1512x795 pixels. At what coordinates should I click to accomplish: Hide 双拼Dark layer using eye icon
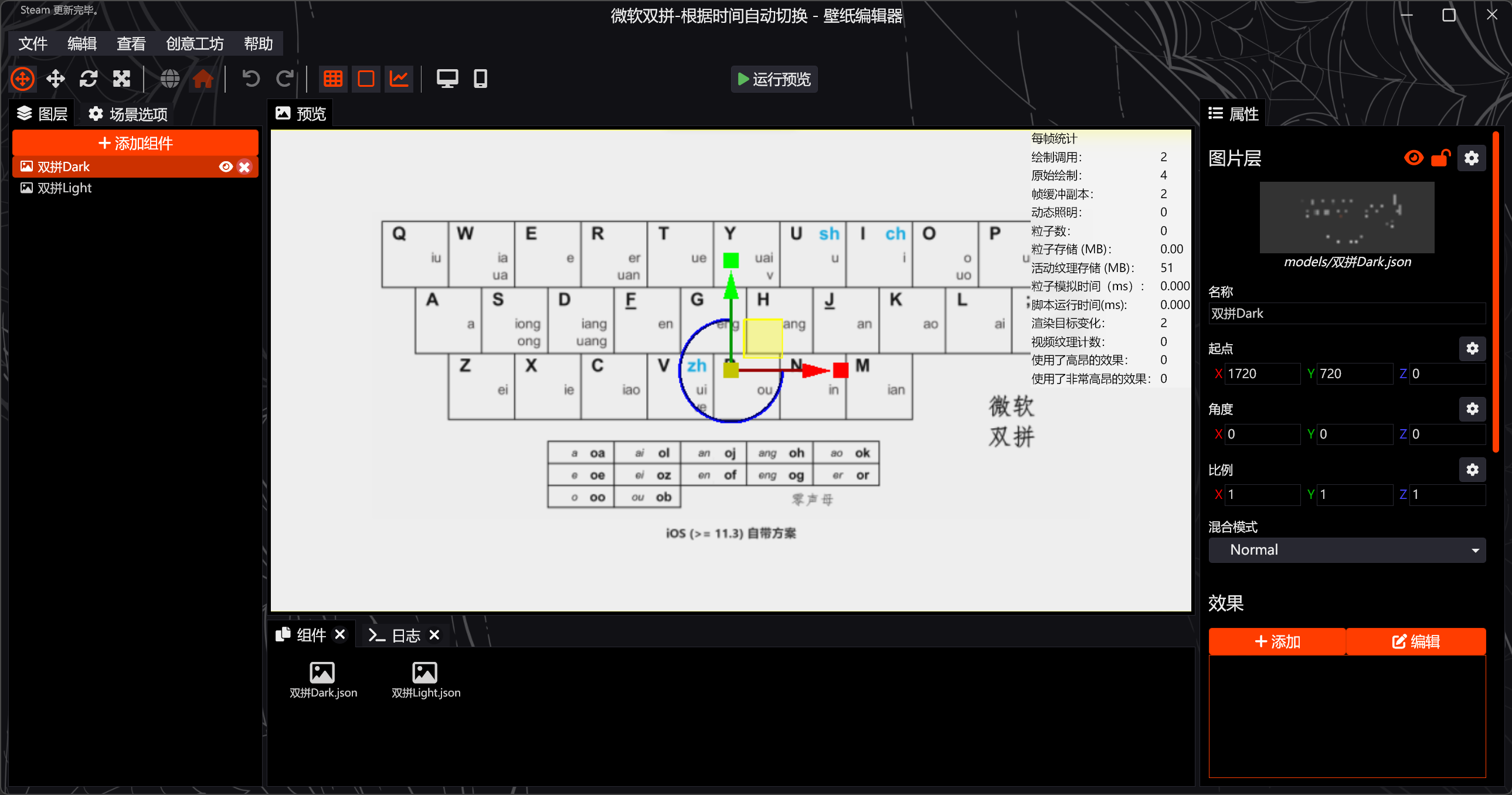pyautogui.click(x=225, y=167)
